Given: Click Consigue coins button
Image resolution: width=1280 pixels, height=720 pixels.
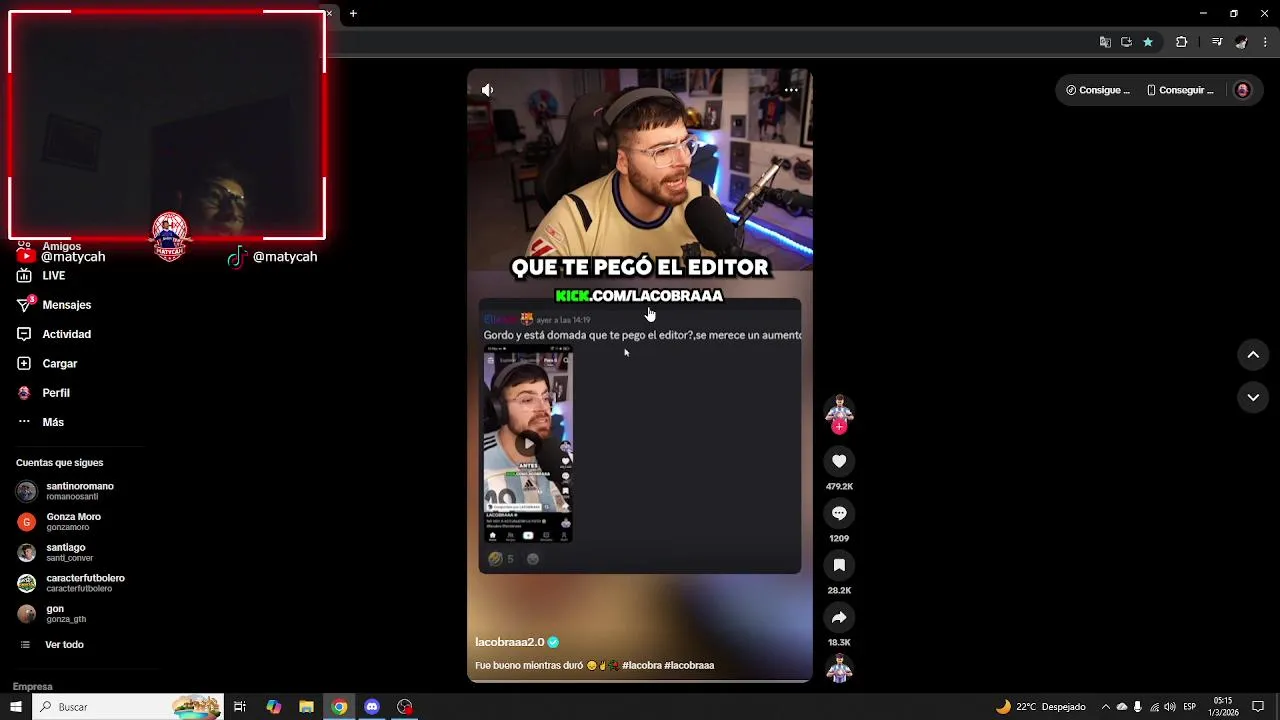Looking at the screenshot, I should [x=1097, y=90].
